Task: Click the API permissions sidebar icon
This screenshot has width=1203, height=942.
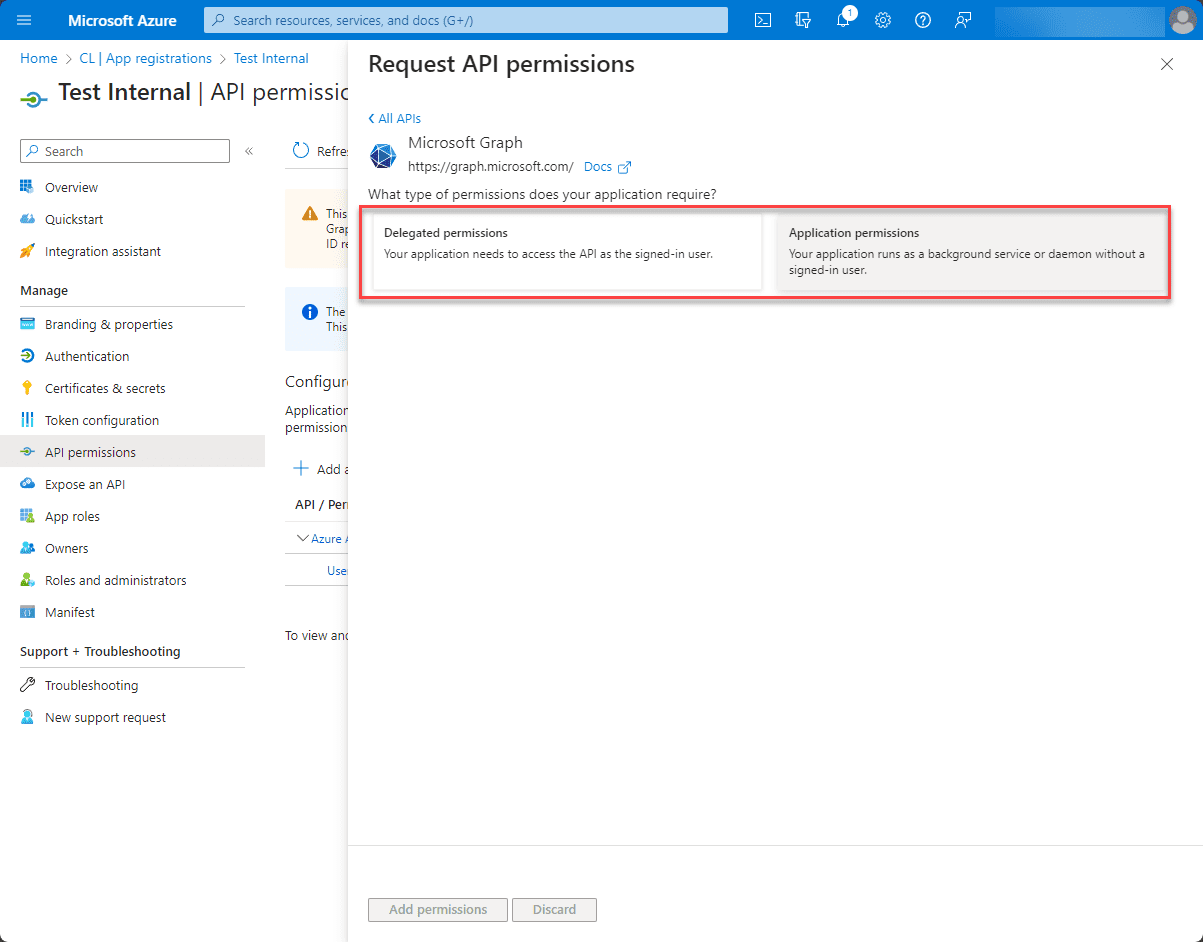Action: pos(27,452)
